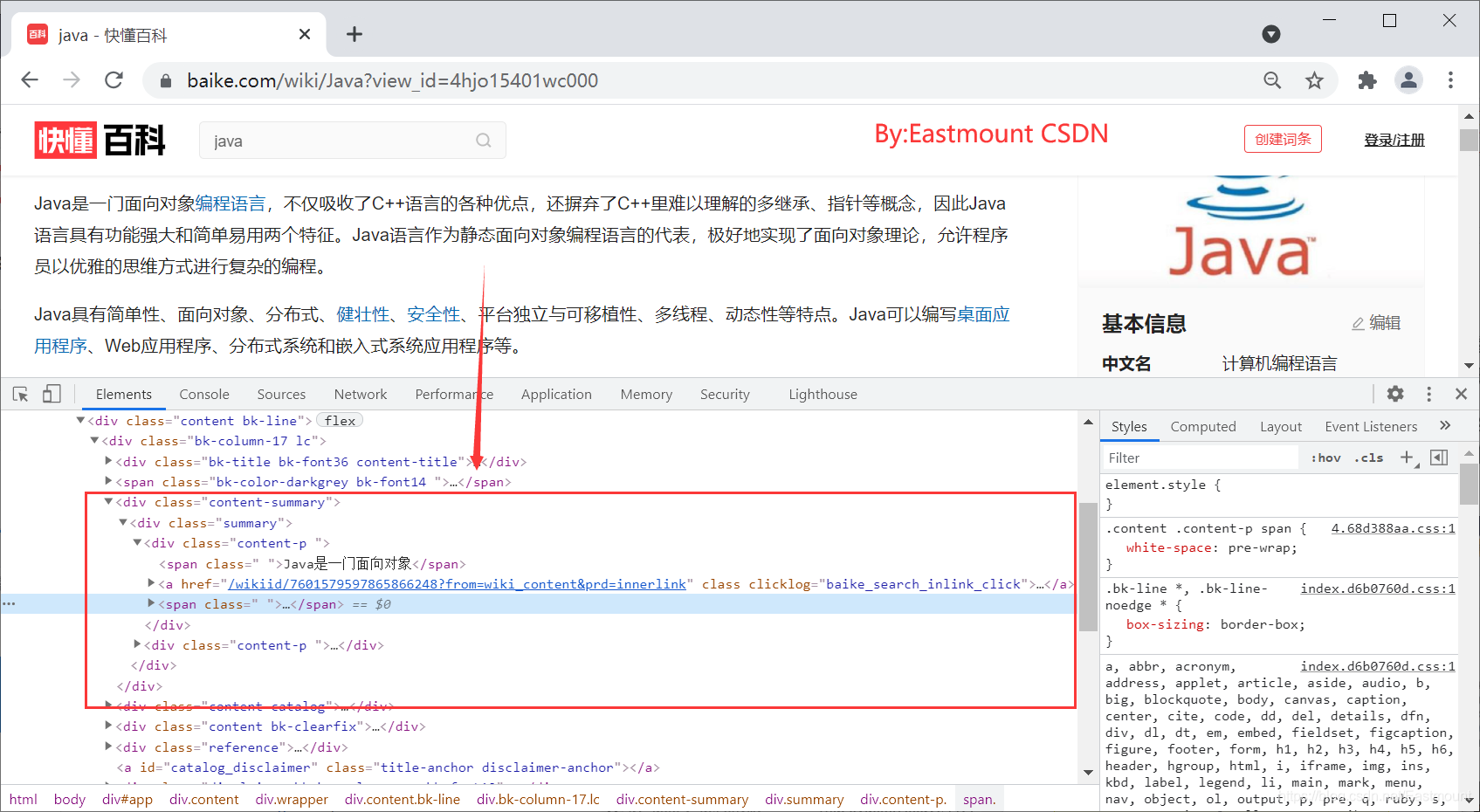Select the Computed tab

tap(1203, 426)
